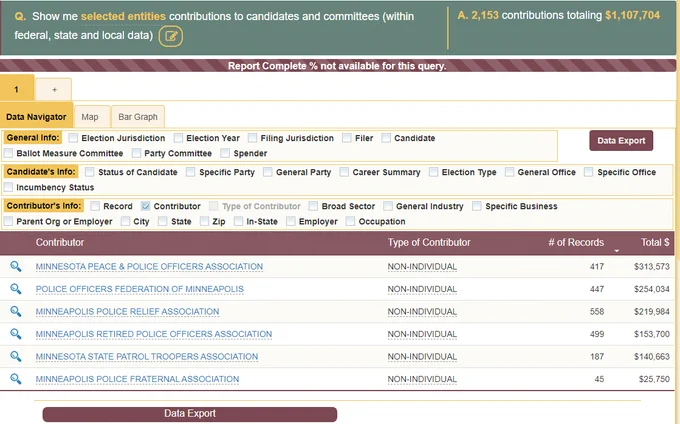This screenshot has width=680, height=424.
Task: Enable General Party checkbox
Action: tap(268, 172)
